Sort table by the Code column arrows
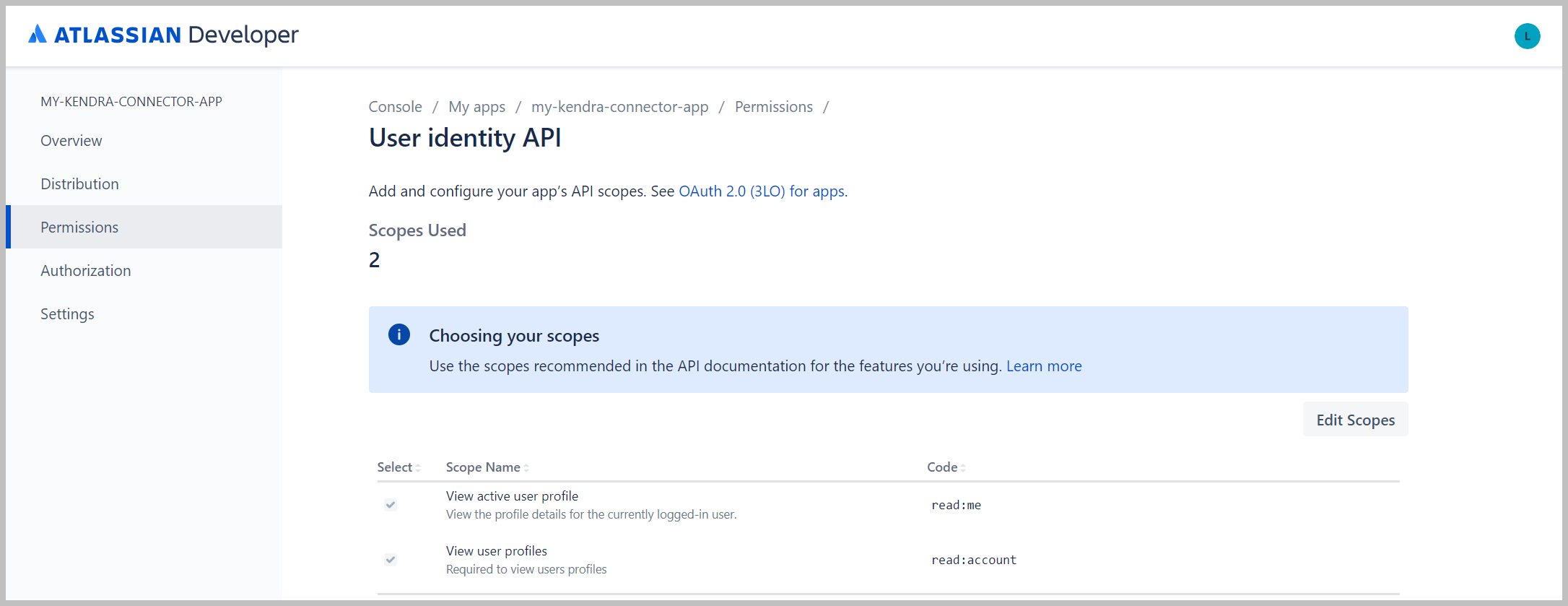 [963, 468]
